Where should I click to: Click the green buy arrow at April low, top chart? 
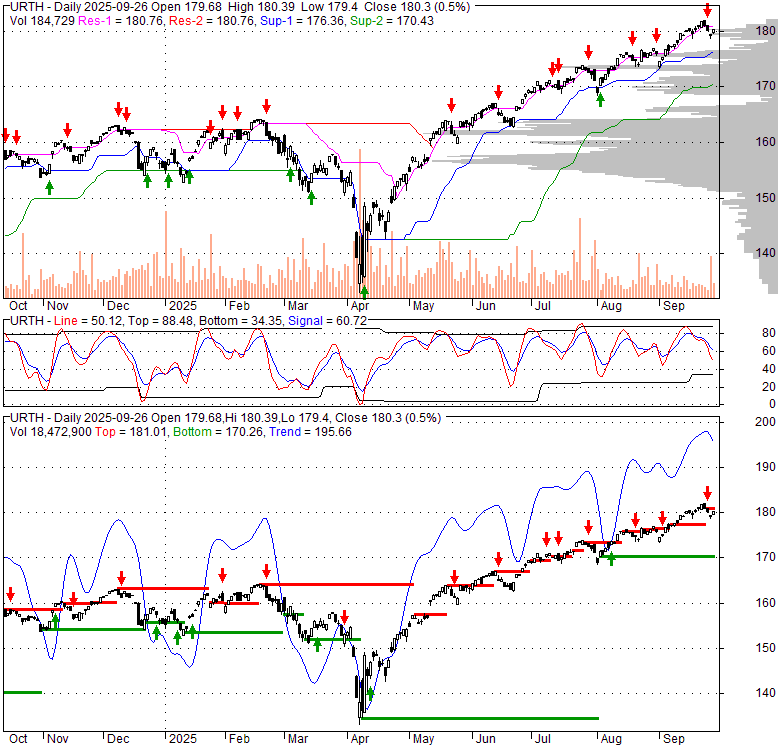coord(365,291)
